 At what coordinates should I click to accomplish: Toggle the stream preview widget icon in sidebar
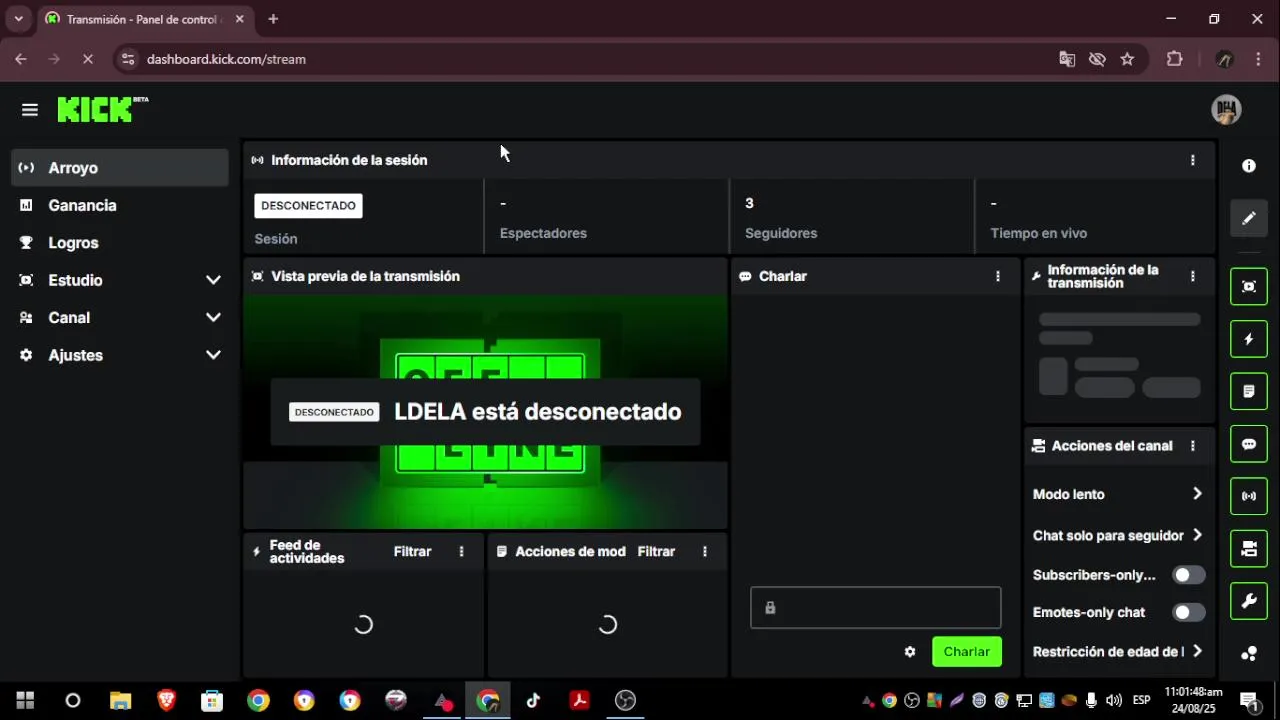pyautogui.click(x=1249, y=287)
